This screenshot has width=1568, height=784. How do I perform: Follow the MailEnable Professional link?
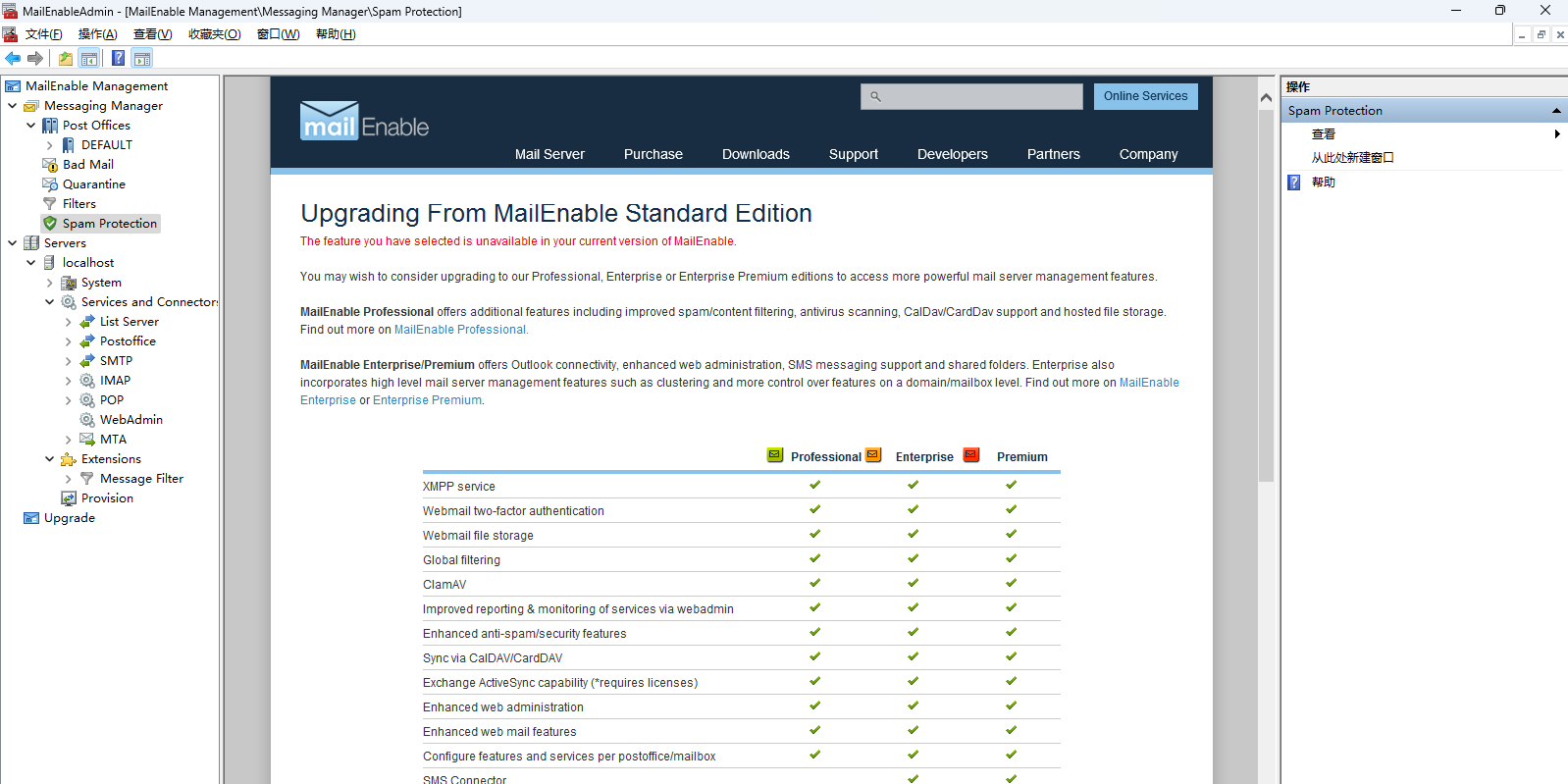(460, 330)
